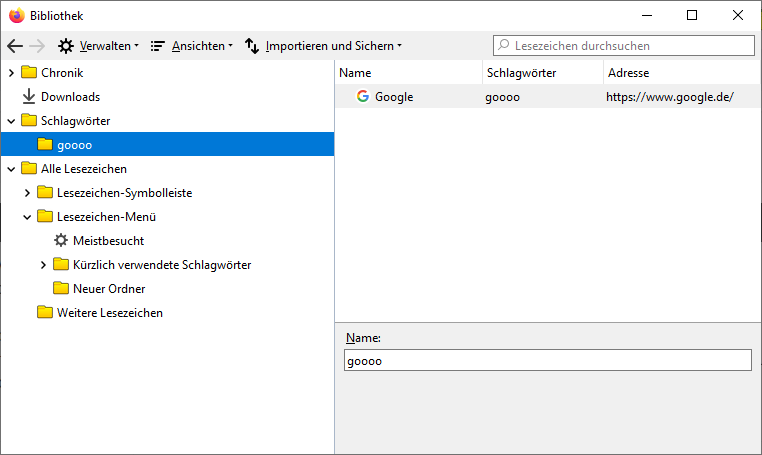Click the back arrow in toolbar

tap(15, 46)
